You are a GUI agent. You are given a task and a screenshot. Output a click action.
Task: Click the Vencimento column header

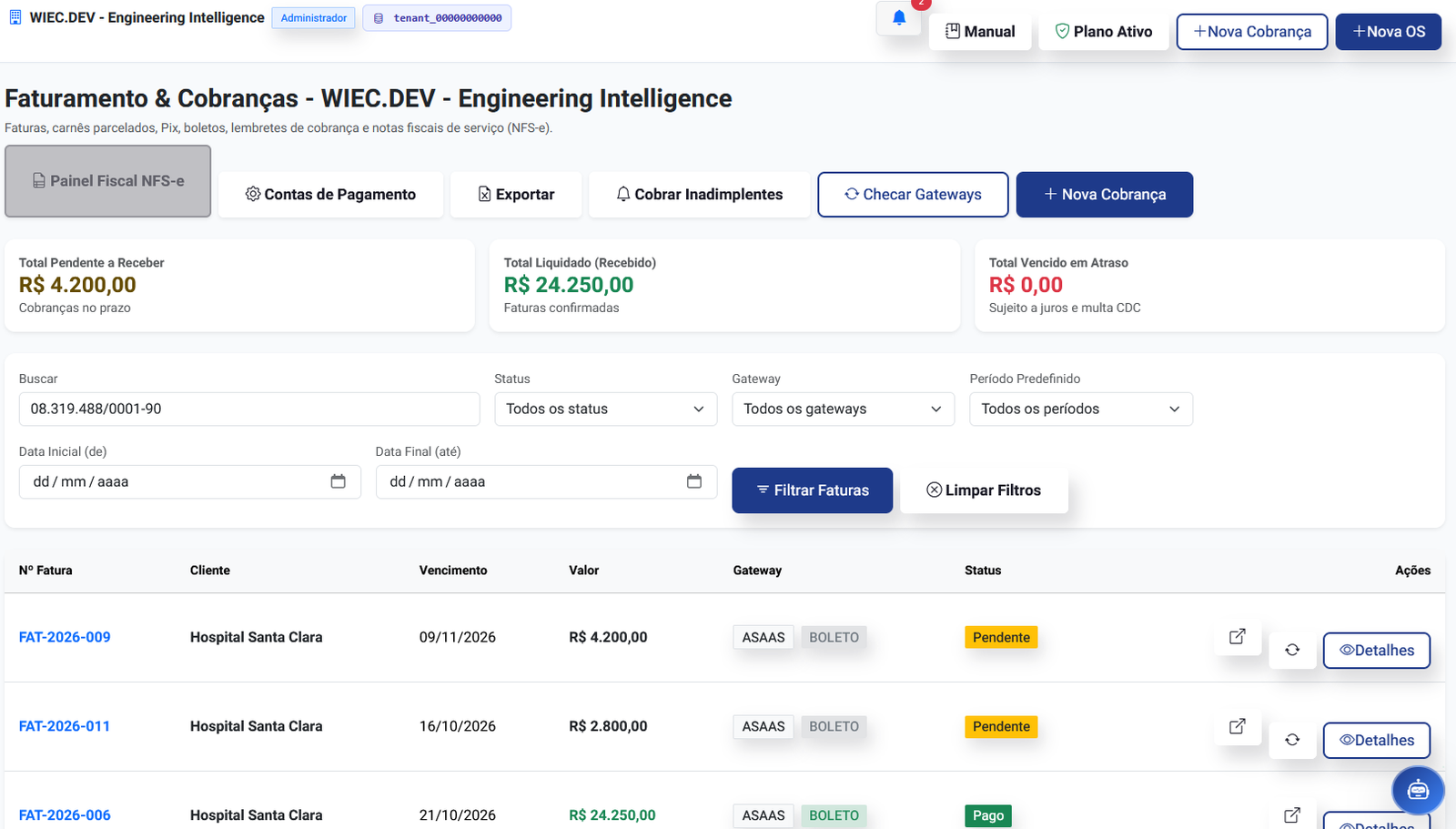tap(453, 571)
